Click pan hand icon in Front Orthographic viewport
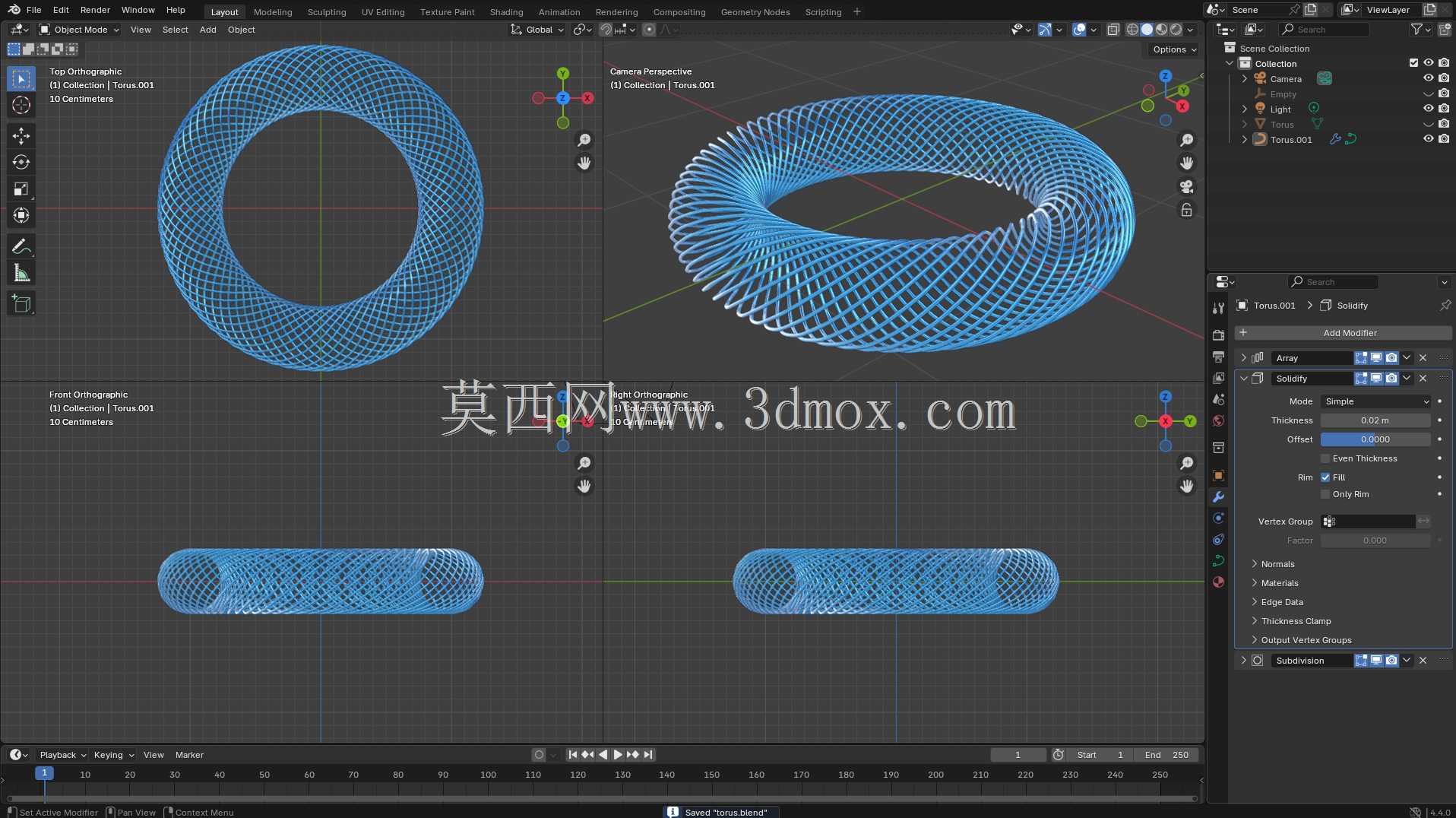Screen dimensions: 1456x818 (x=584, y=486)
